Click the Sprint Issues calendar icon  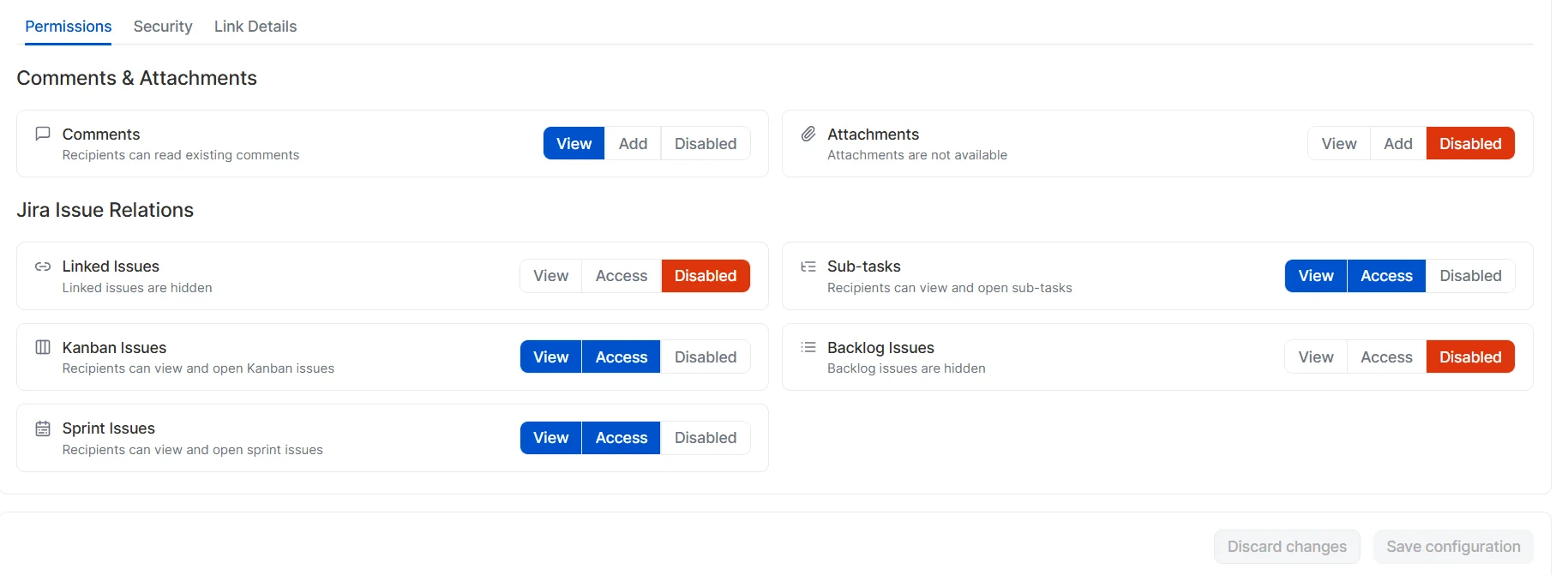pyautogui.click(x=43, y=428)
